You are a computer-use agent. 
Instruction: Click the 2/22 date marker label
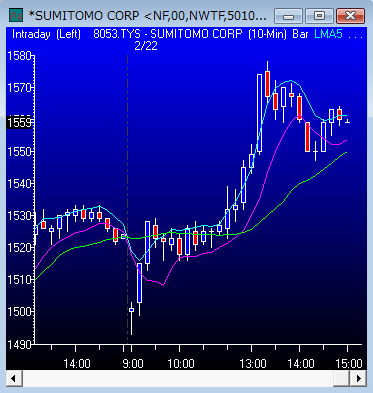(146, 46)
